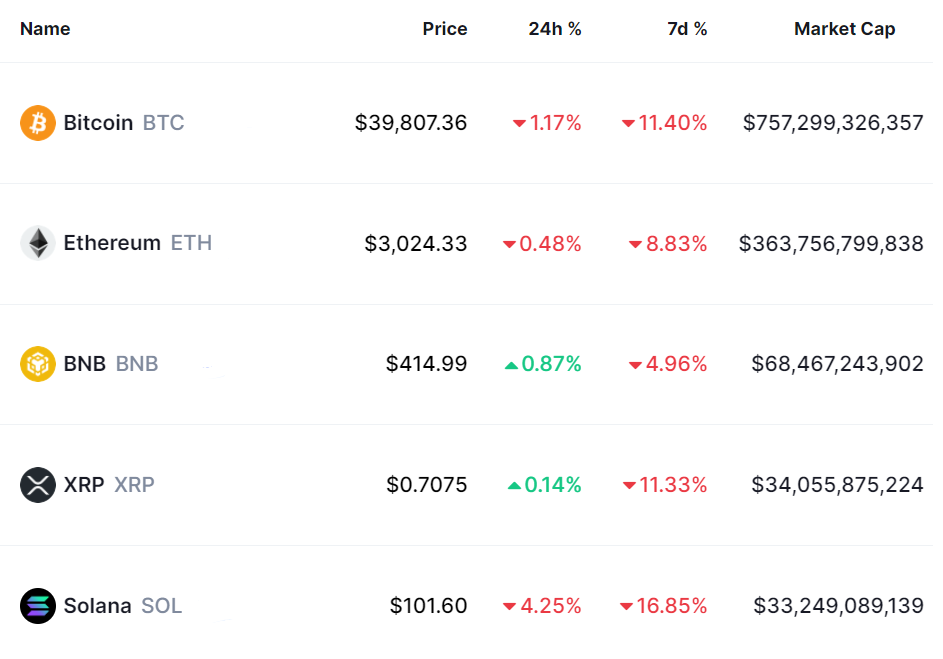Click Bitcoin's red 24h down arrow
The height and width of the screenshot is (659, 943).
click(519, 124)
